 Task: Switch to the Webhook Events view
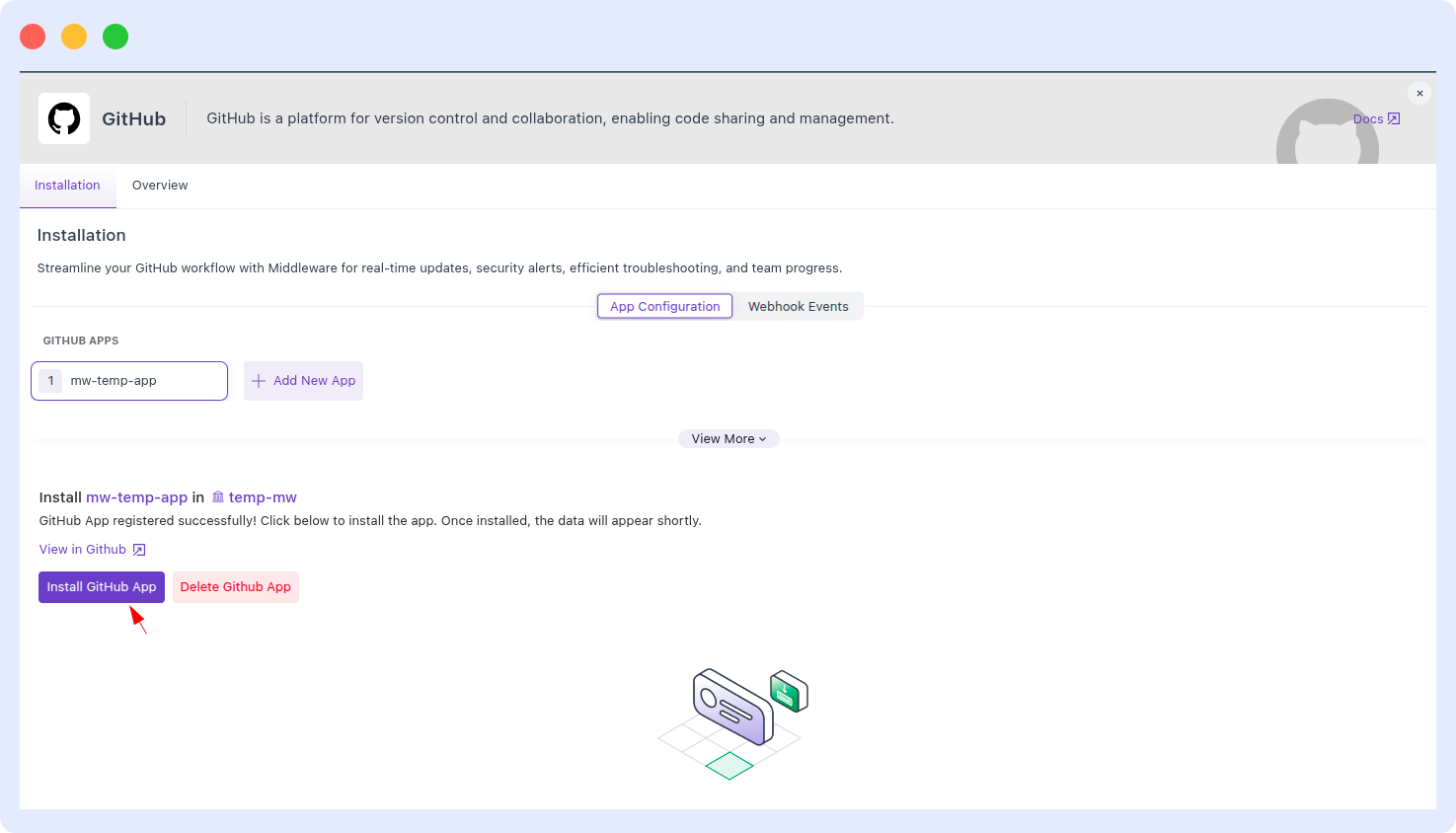(798, 306)
